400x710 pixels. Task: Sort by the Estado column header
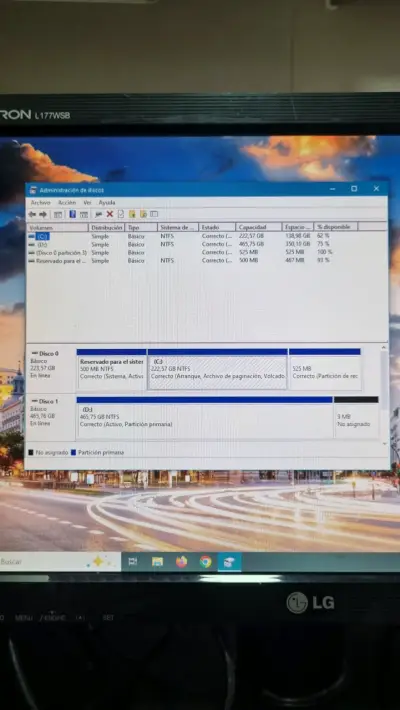217,227
